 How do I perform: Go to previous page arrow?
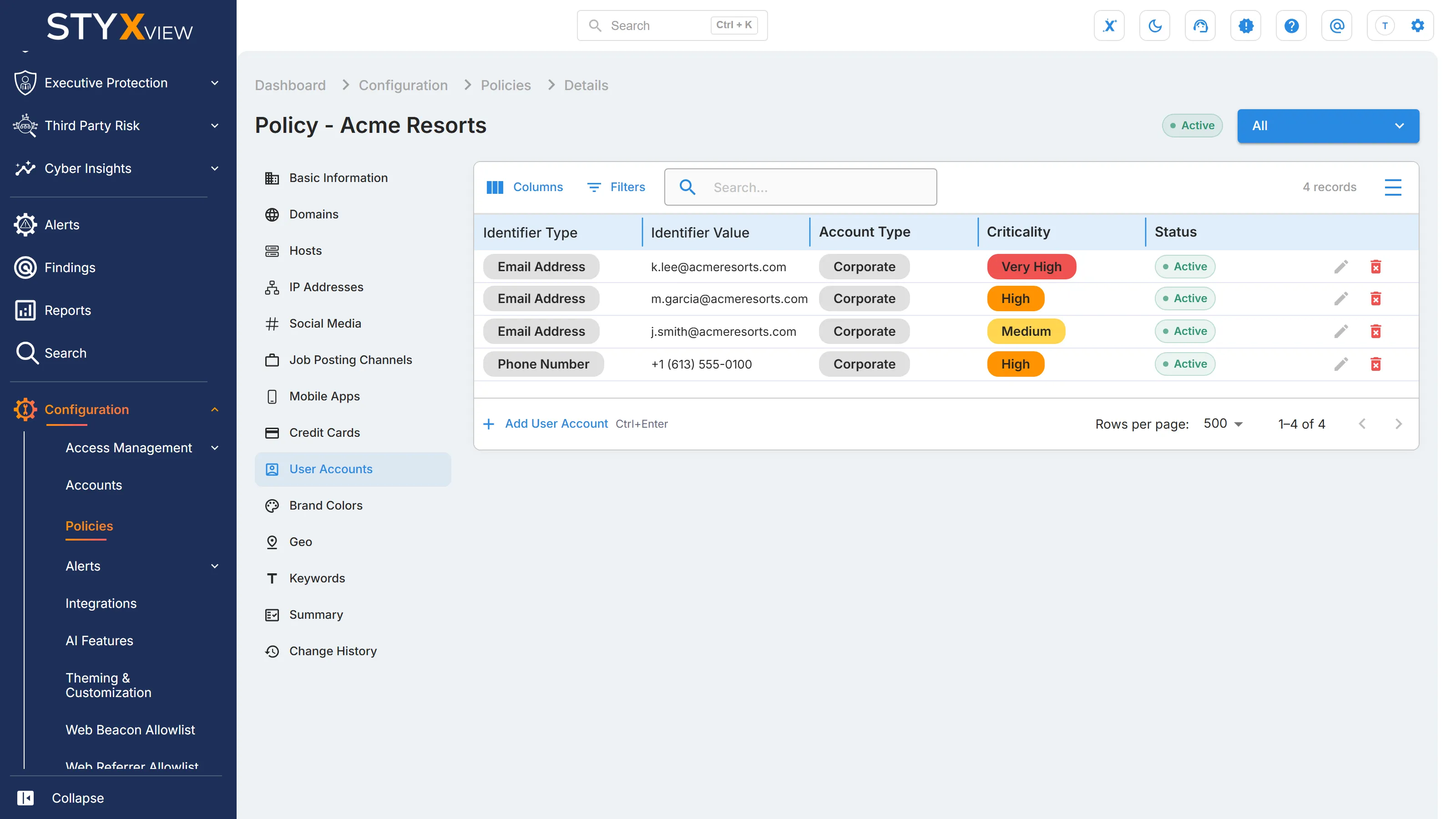pyautogui.click(x=1362, y=424)
